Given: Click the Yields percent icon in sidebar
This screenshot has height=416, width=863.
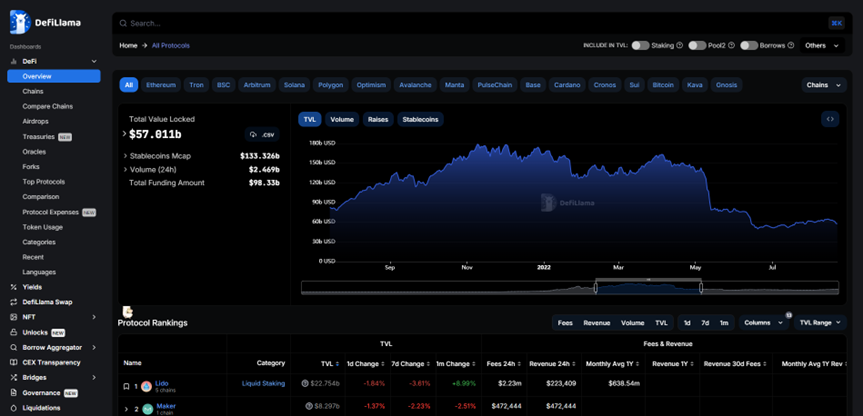Looking at the screenshot, I should tap(14, 287).
